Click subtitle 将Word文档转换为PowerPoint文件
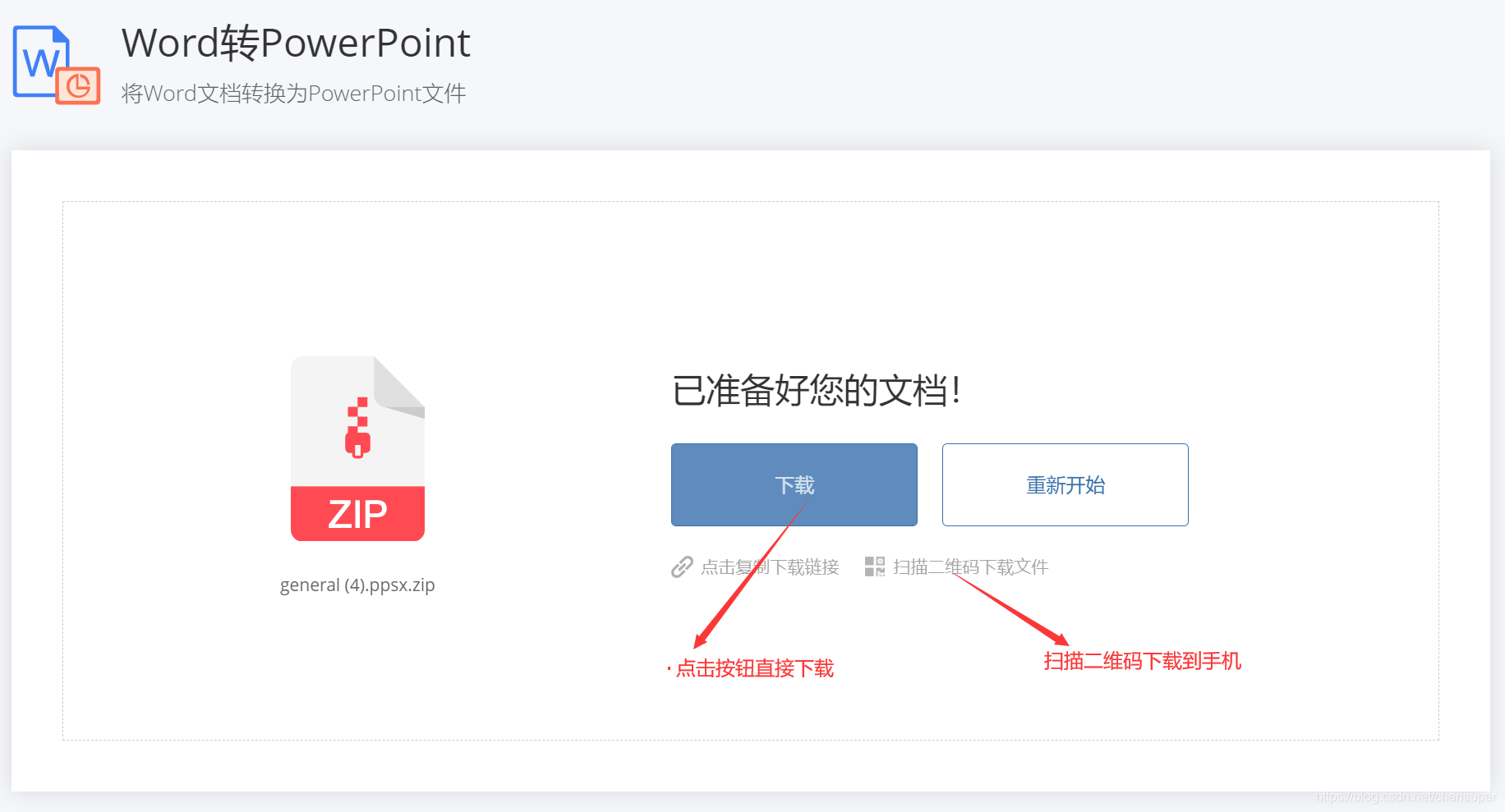 click(294, 94)
